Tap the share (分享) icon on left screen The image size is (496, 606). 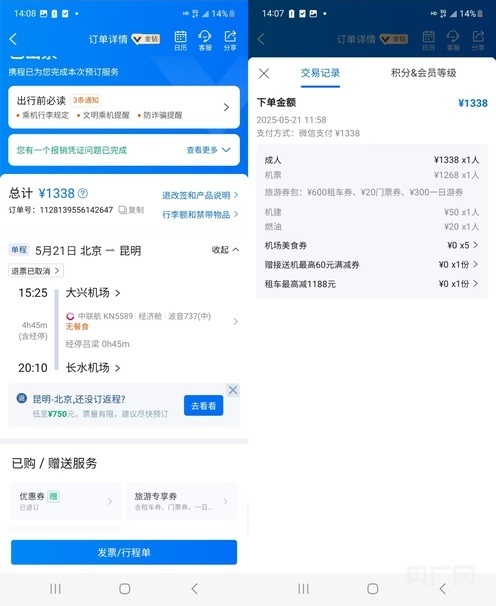(x=230, y=41)
